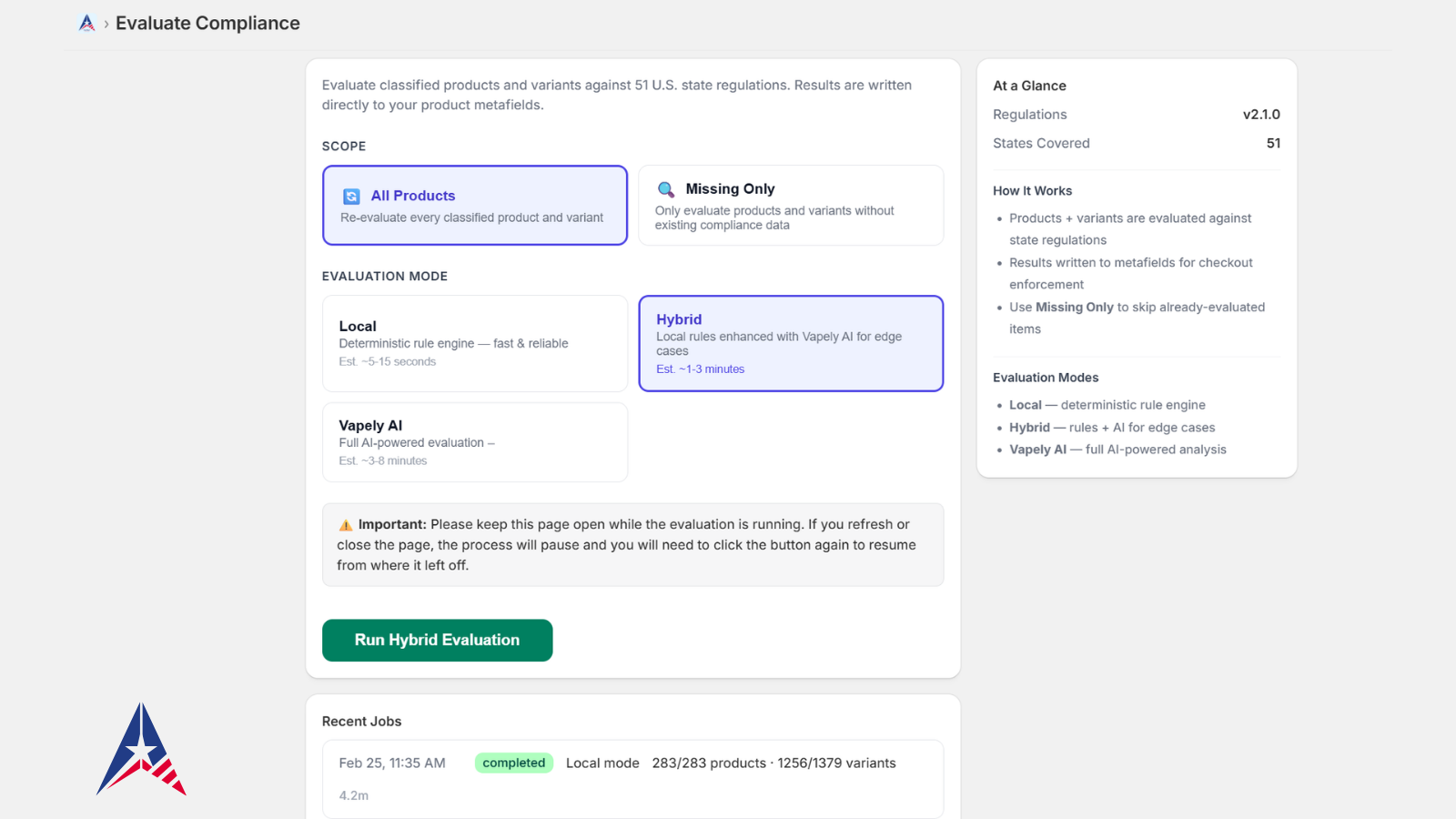Screen dimensions: 1456x819
Task: Click the large star logo at bottom left
Action: (141, 750)
